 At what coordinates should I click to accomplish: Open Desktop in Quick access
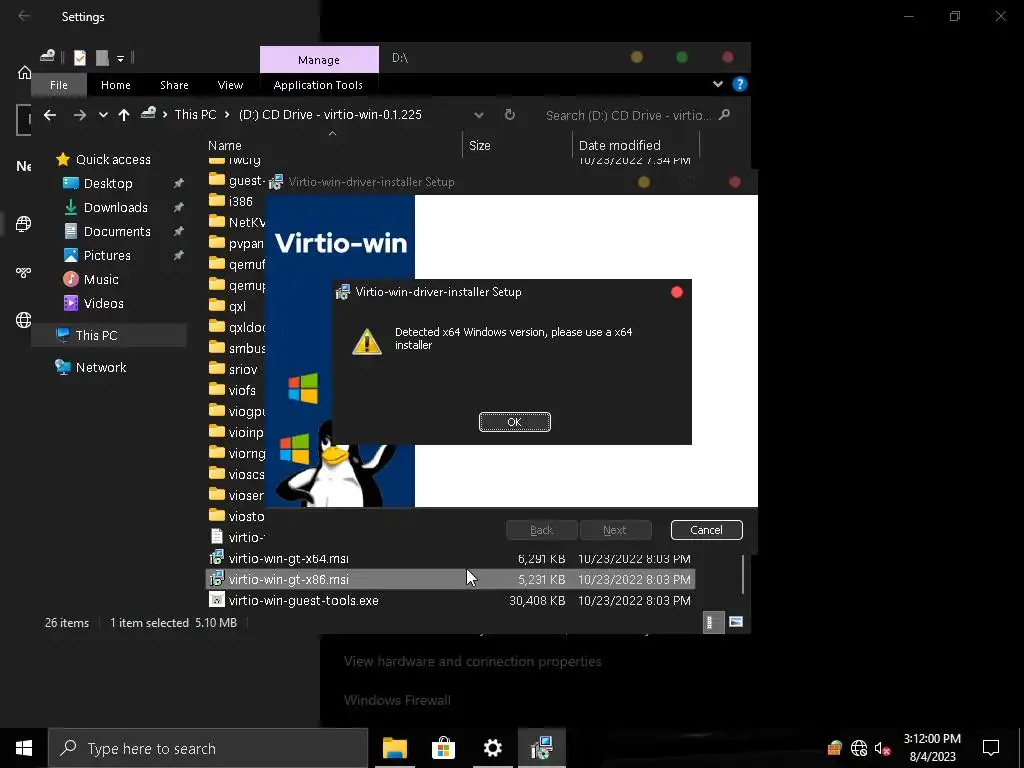coord(108,184)
